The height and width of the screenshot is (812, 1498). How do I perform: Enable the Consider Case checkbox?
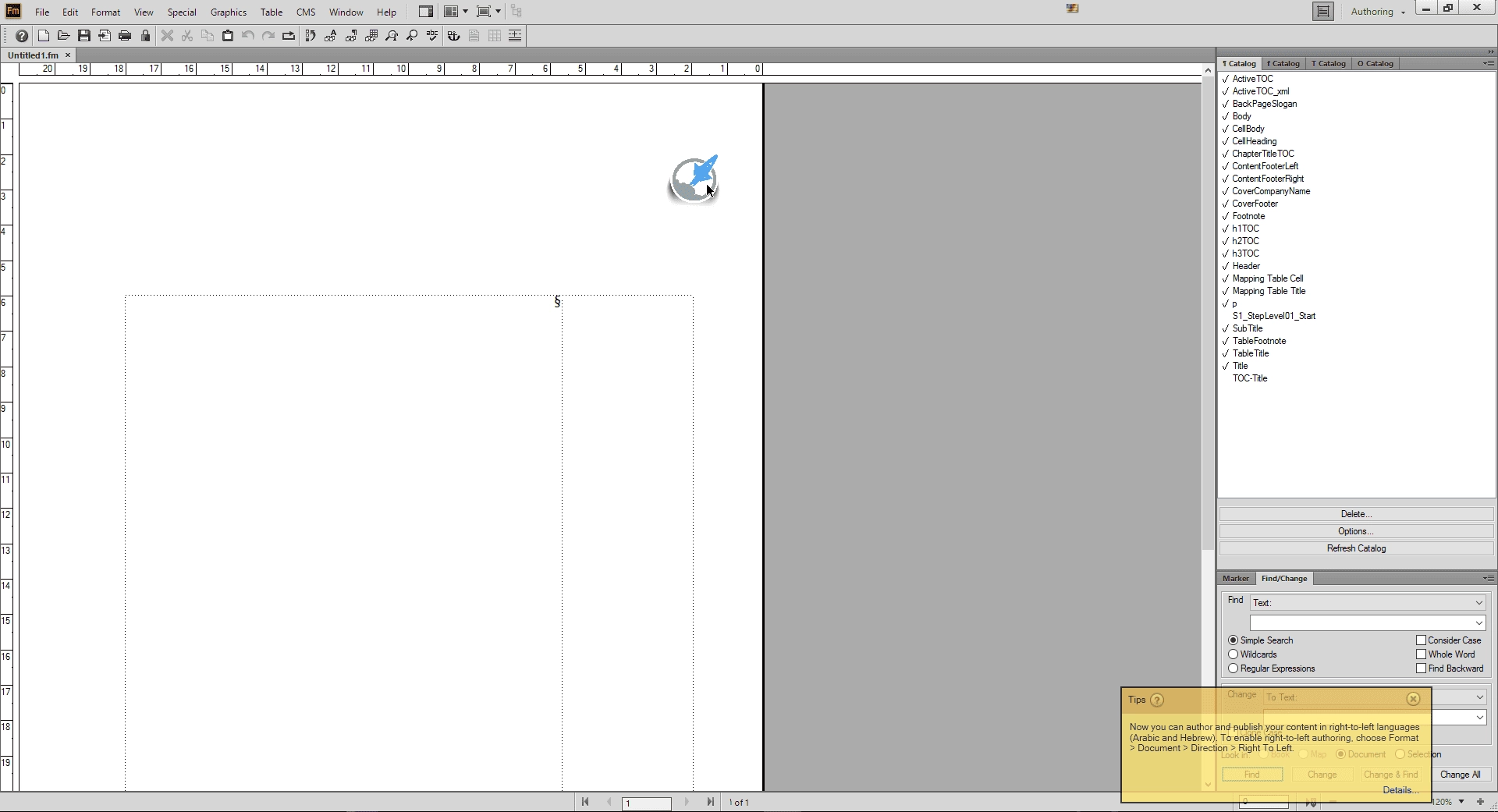1421,640
